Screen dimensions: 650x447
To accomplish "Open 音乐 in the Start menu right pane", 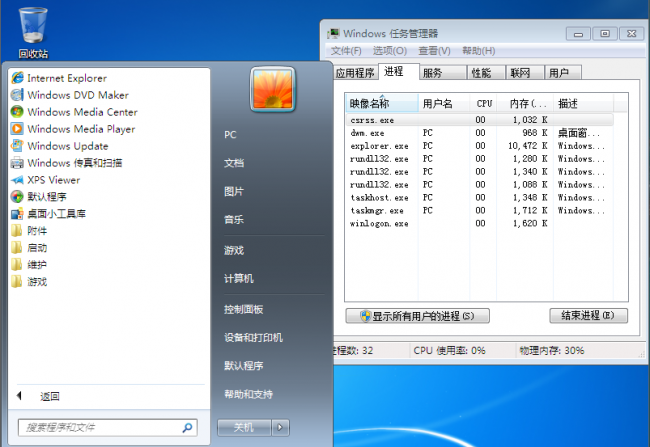I will (234, 220).
